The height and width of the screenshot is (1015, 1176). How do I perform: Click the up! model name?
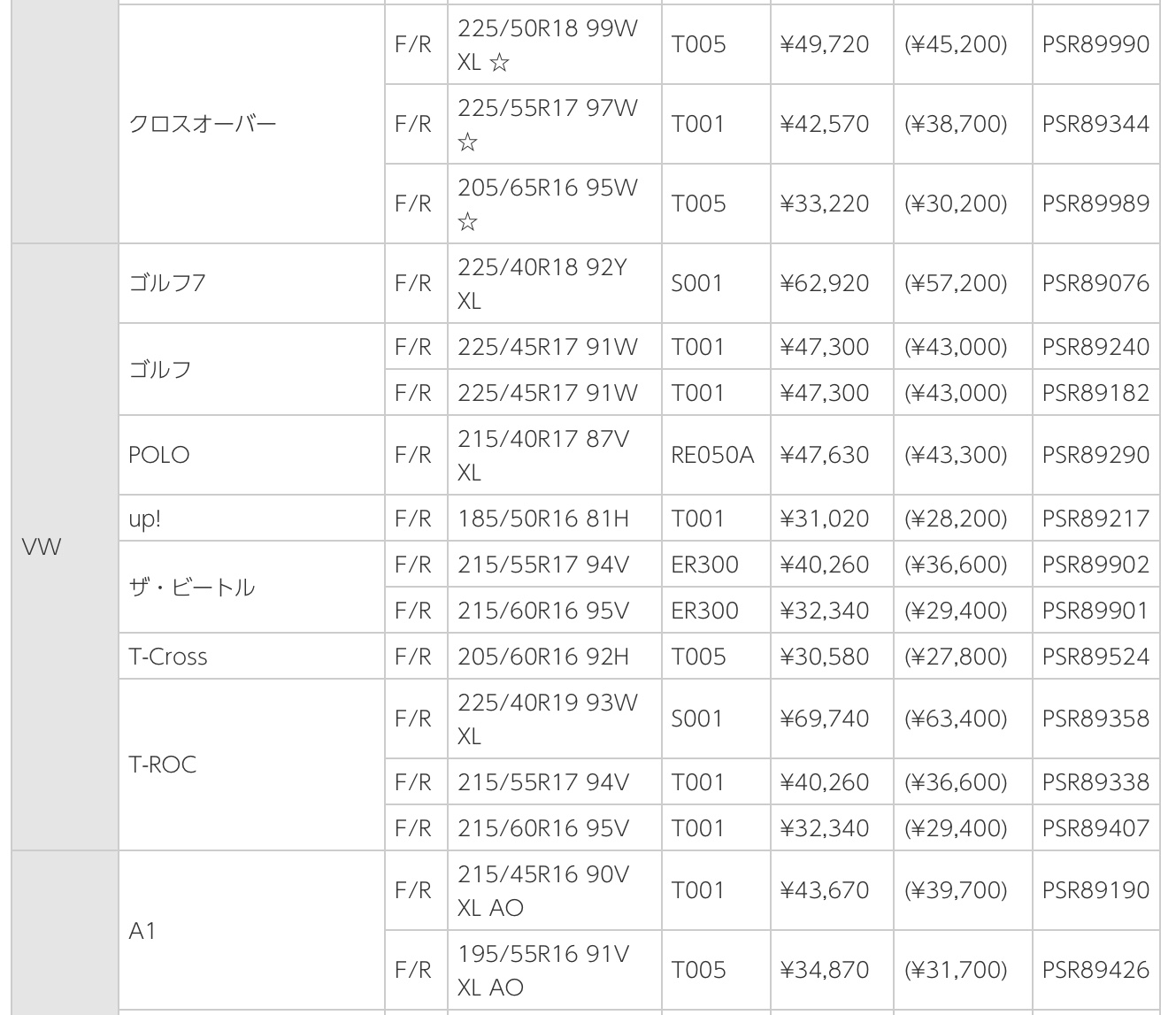point(145,519)
